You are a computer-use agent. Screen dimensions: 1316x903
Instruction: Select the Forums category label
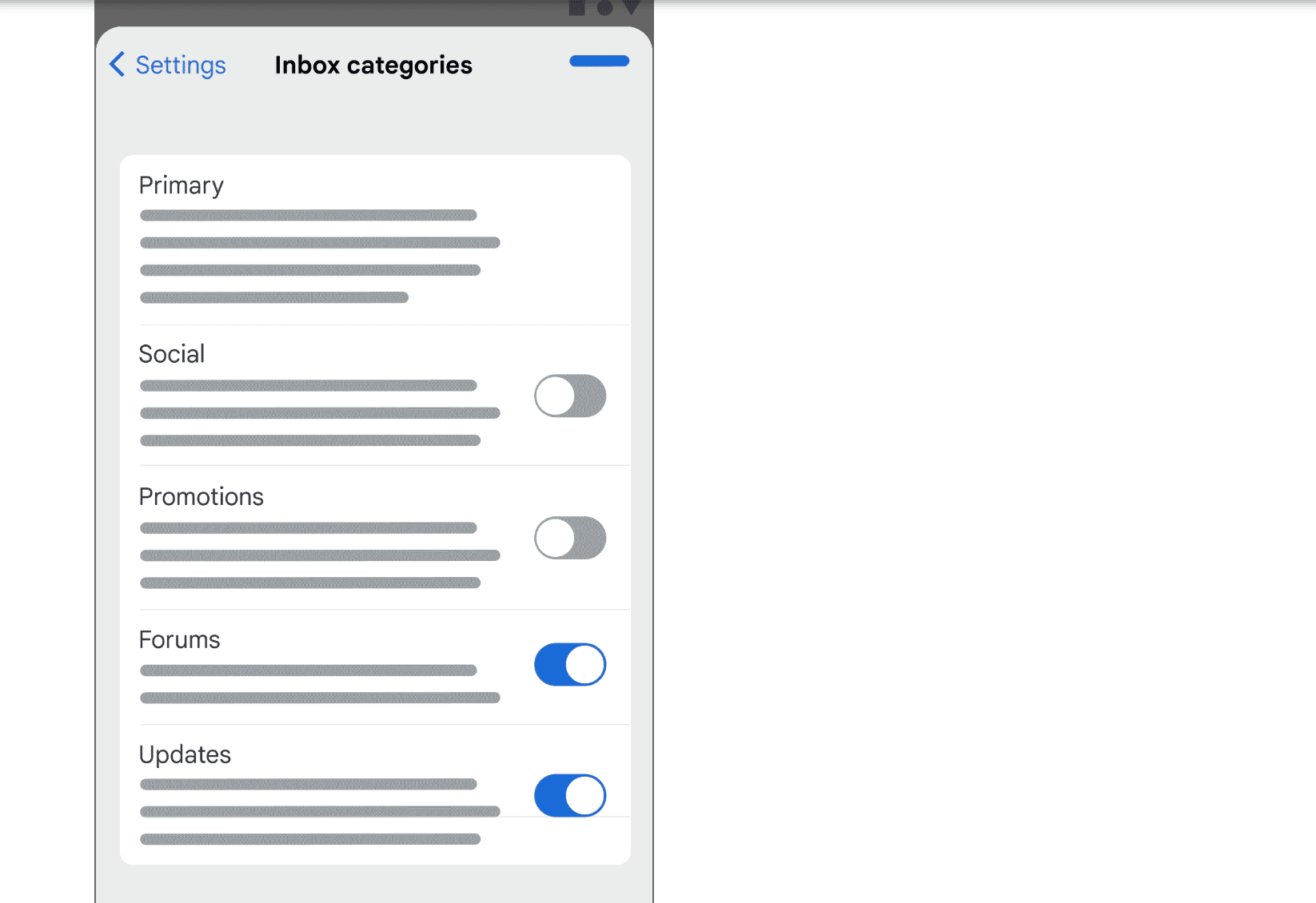tap(179, 639)
